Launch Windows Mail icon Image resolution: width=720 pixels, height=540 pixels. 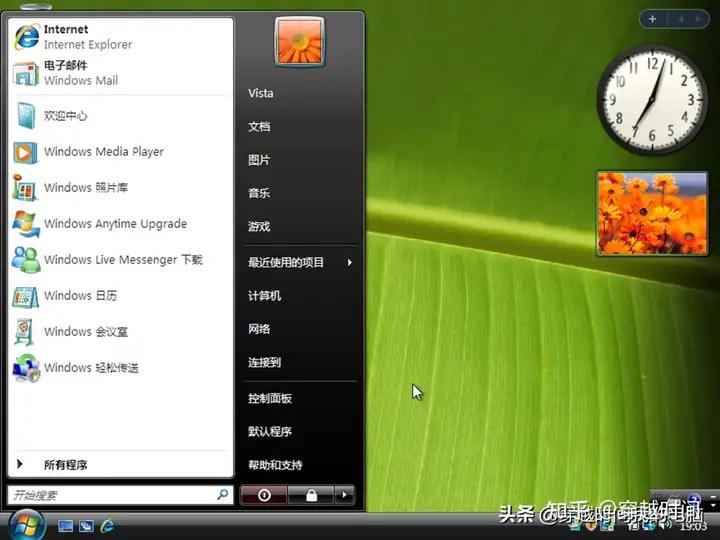point(26,73)
